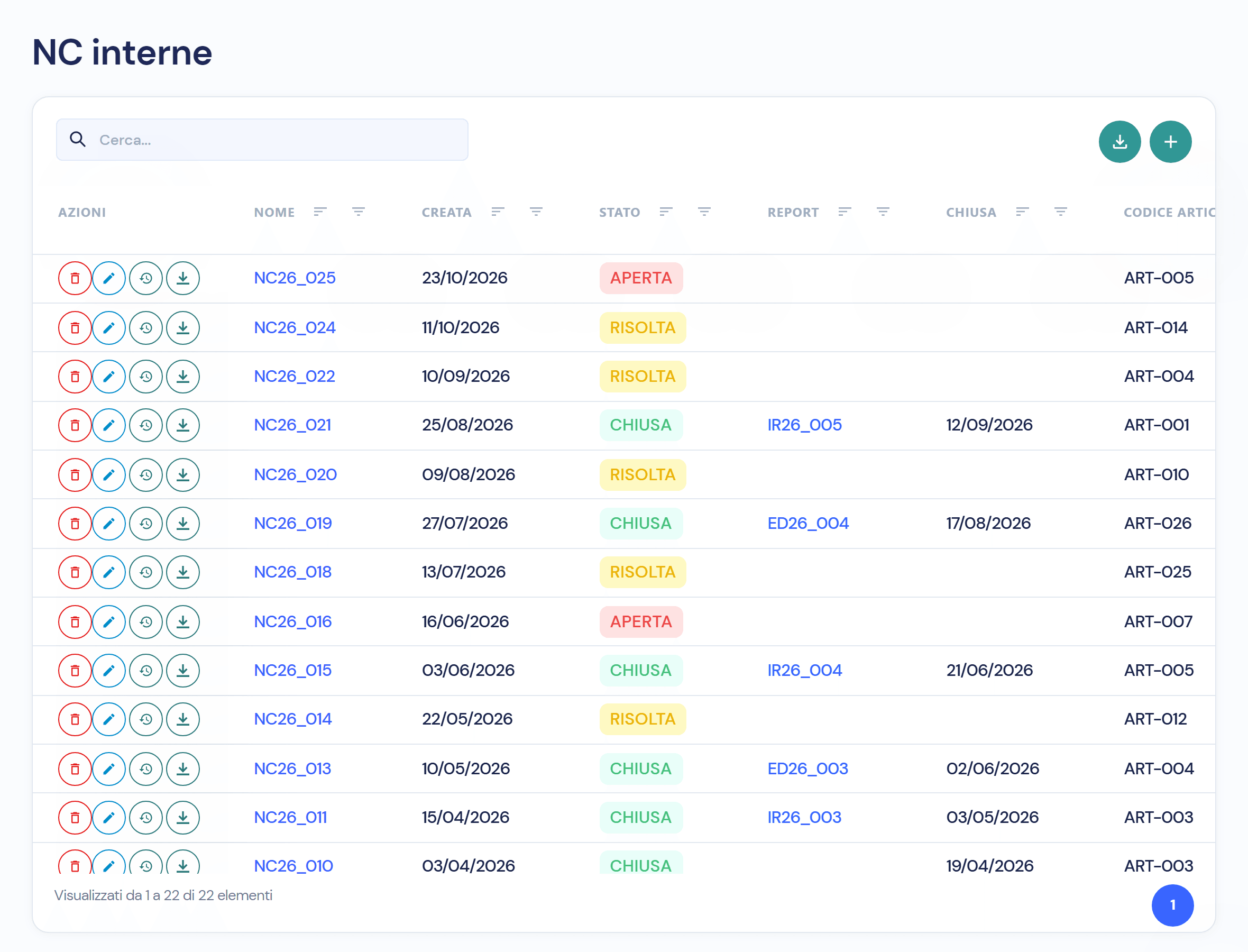The height and width of the screenshot is (952, 1248).
Task: Open report ED26_004
Action: pyautogui.click(x=808, y=524)
